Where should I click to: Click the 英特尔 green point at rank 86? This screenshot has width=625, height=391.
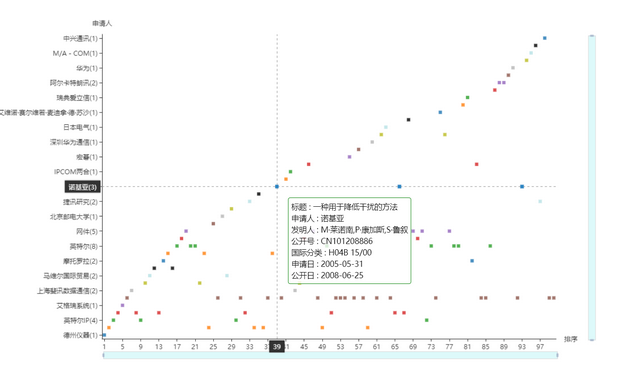click(x=490, y=246)
